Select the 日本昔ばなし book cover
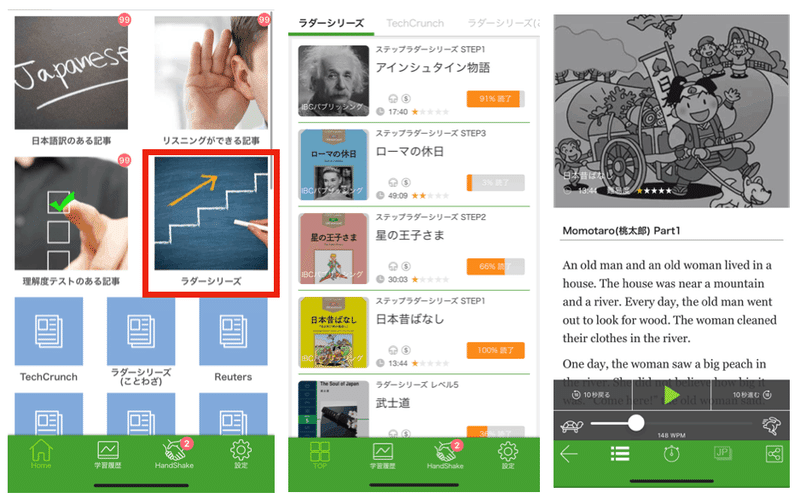The width and height of the screenshot is (800, 498). 333,333
